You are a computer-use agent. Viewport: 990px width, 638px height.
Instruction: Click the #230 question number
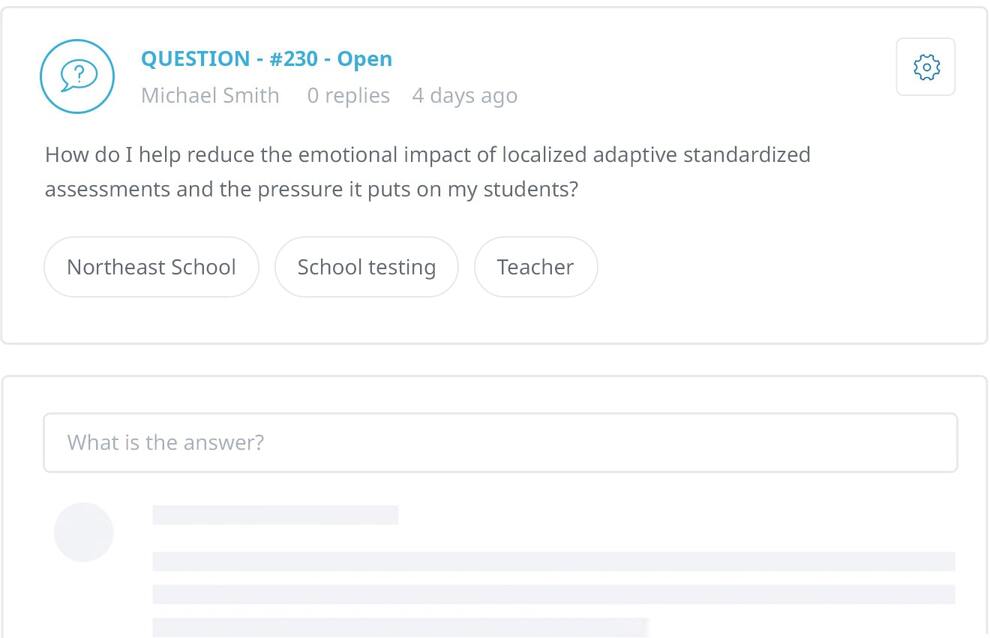coord(292,59)
